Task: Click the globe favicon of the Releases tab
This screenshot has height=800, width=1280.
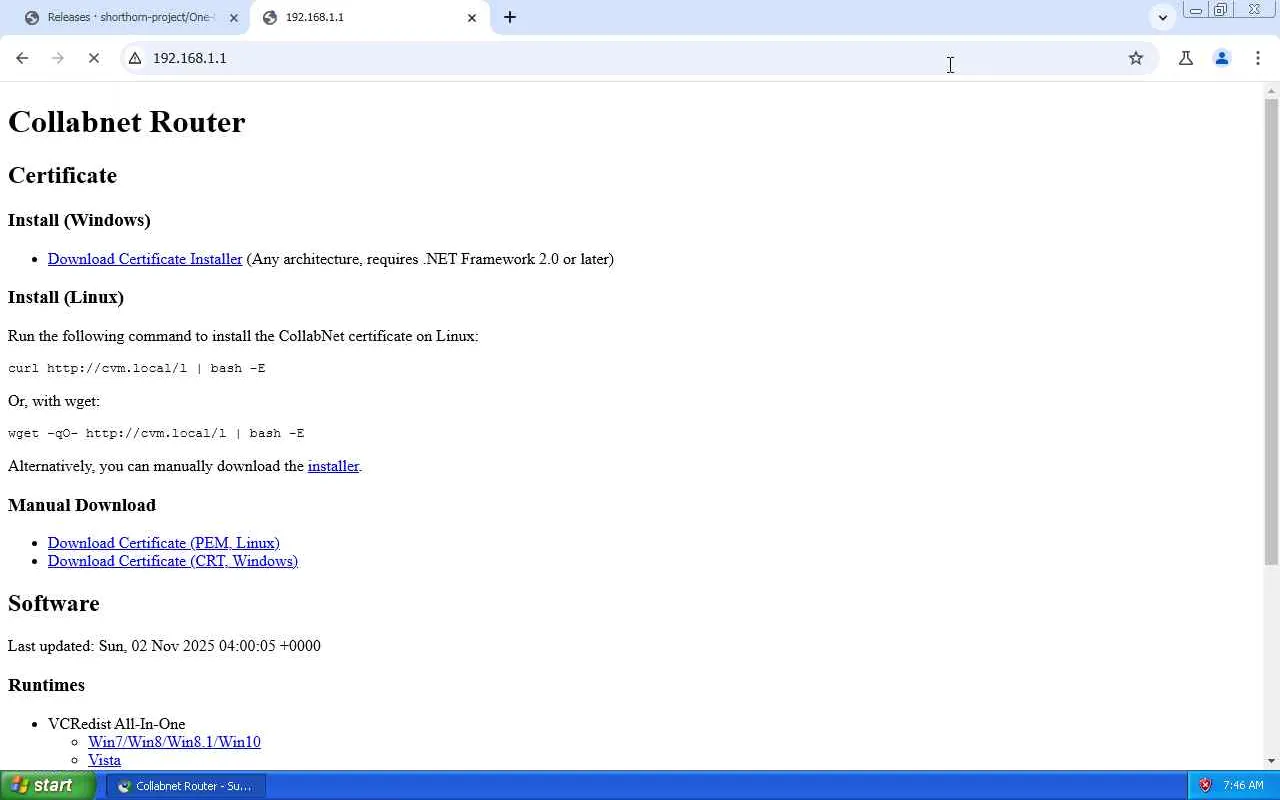Action: (x=32, y=17)
